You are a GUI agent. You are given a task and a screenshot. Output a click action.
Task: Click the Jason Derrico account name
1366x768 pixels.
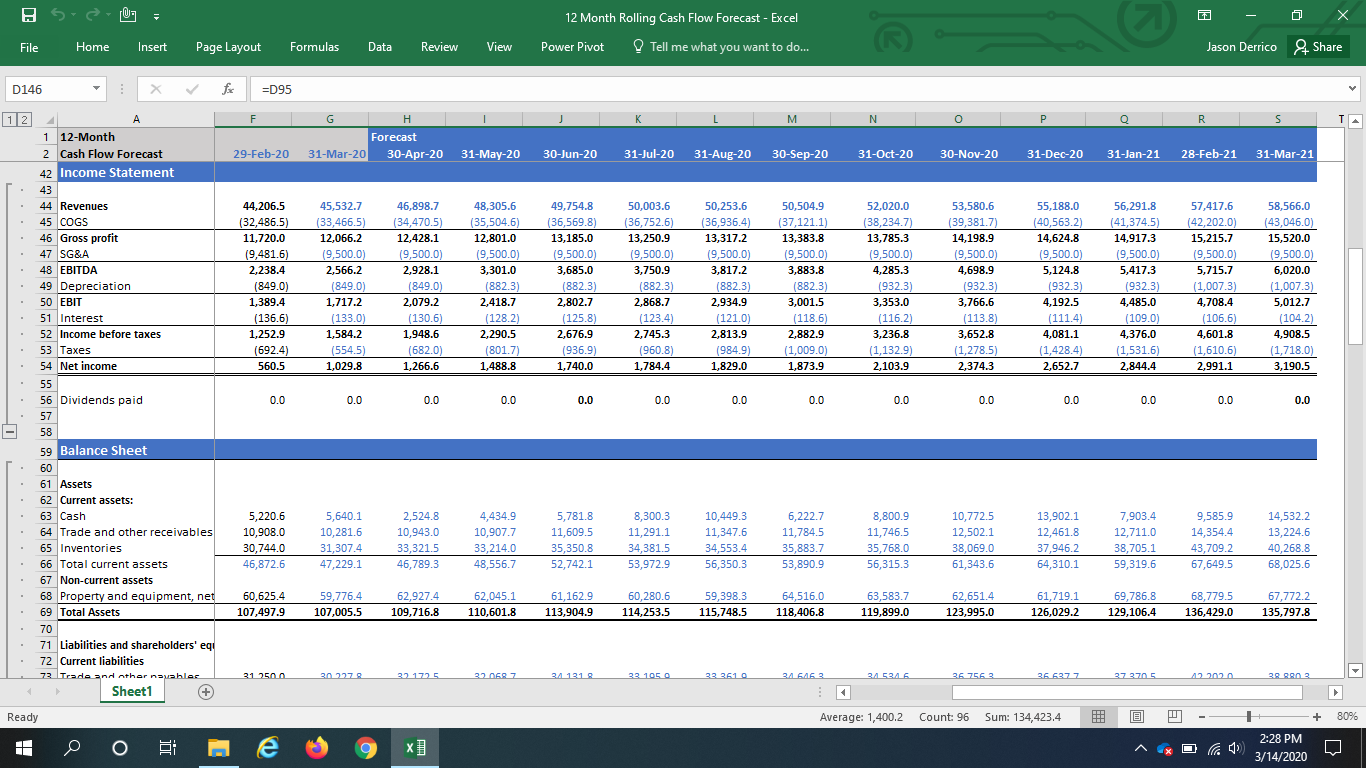pos(1242,47)
